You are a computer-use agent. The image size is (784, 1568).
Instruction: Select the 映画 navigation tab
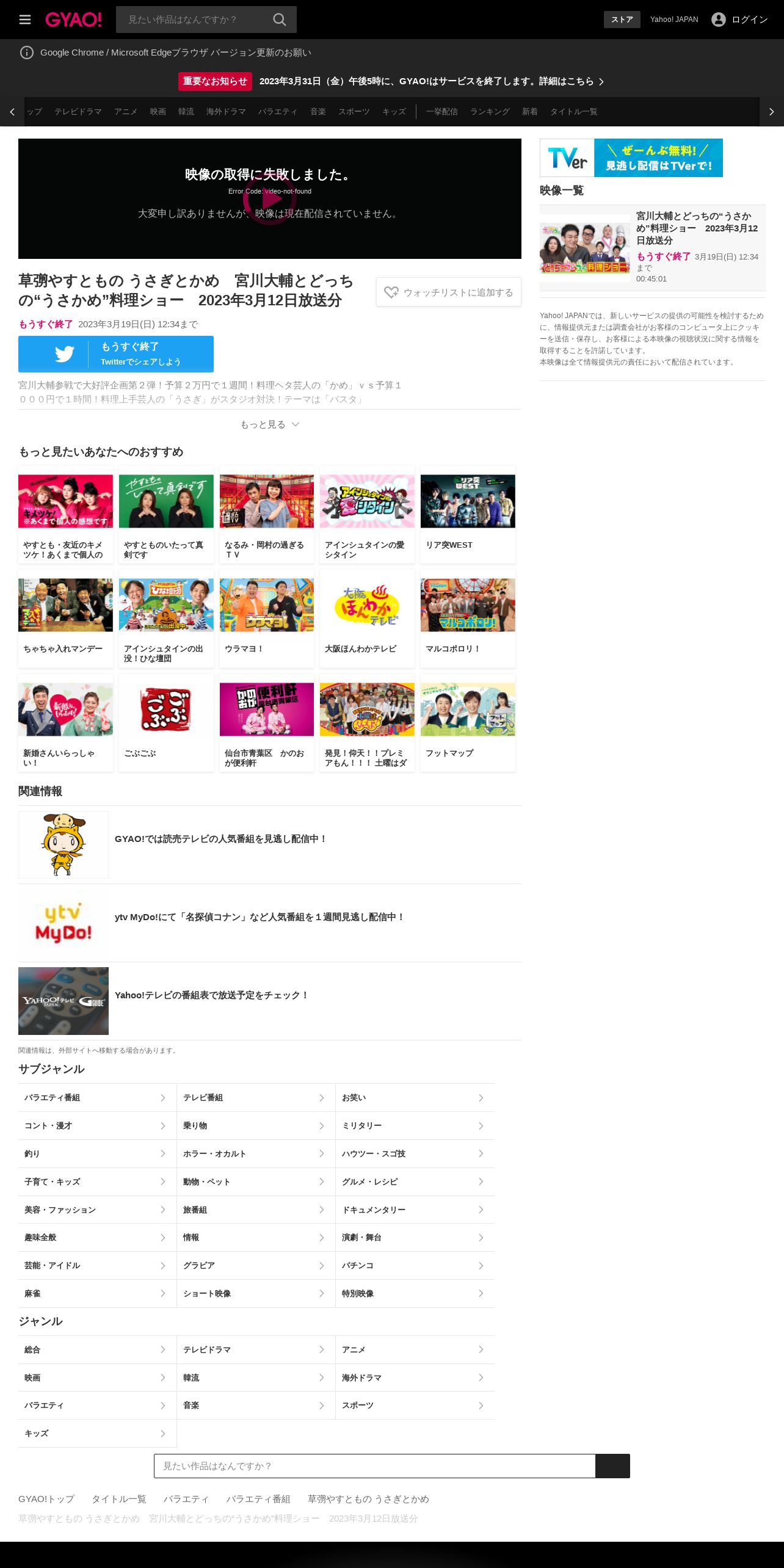click(x=158, y=112)
